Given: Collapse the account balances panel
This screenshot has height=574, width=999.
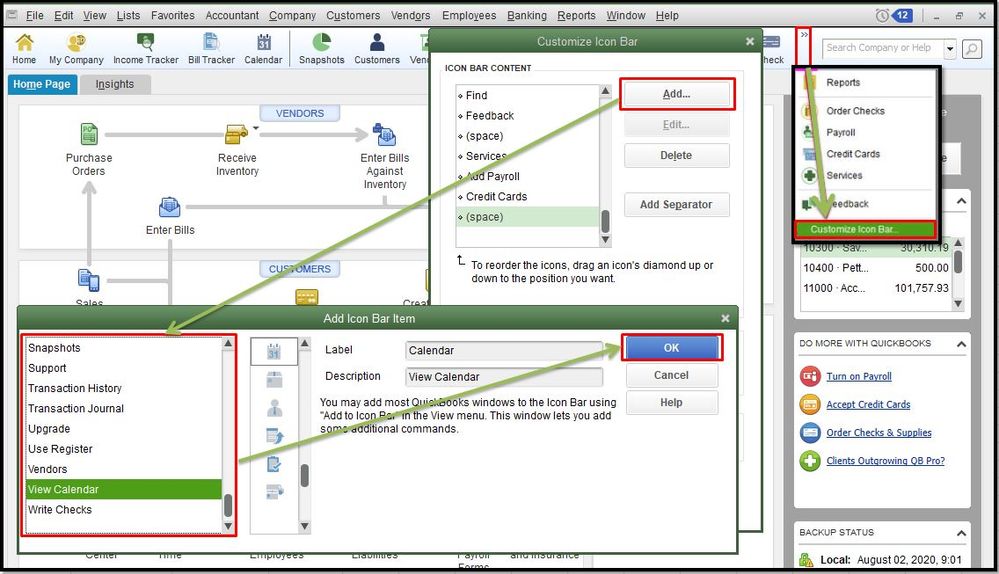Looking at the screenshot, I should 961,201.
